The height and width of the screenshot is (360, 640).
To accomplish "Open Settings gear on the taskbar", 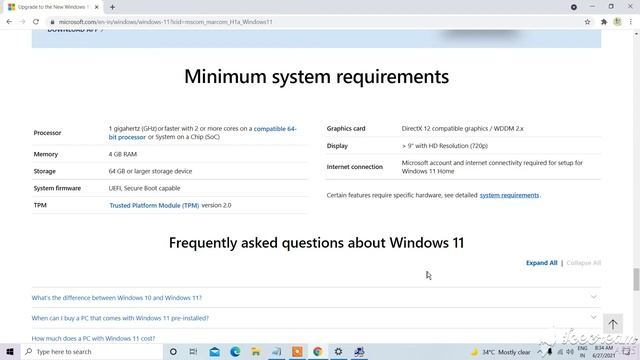I will (x=338, y=351).
